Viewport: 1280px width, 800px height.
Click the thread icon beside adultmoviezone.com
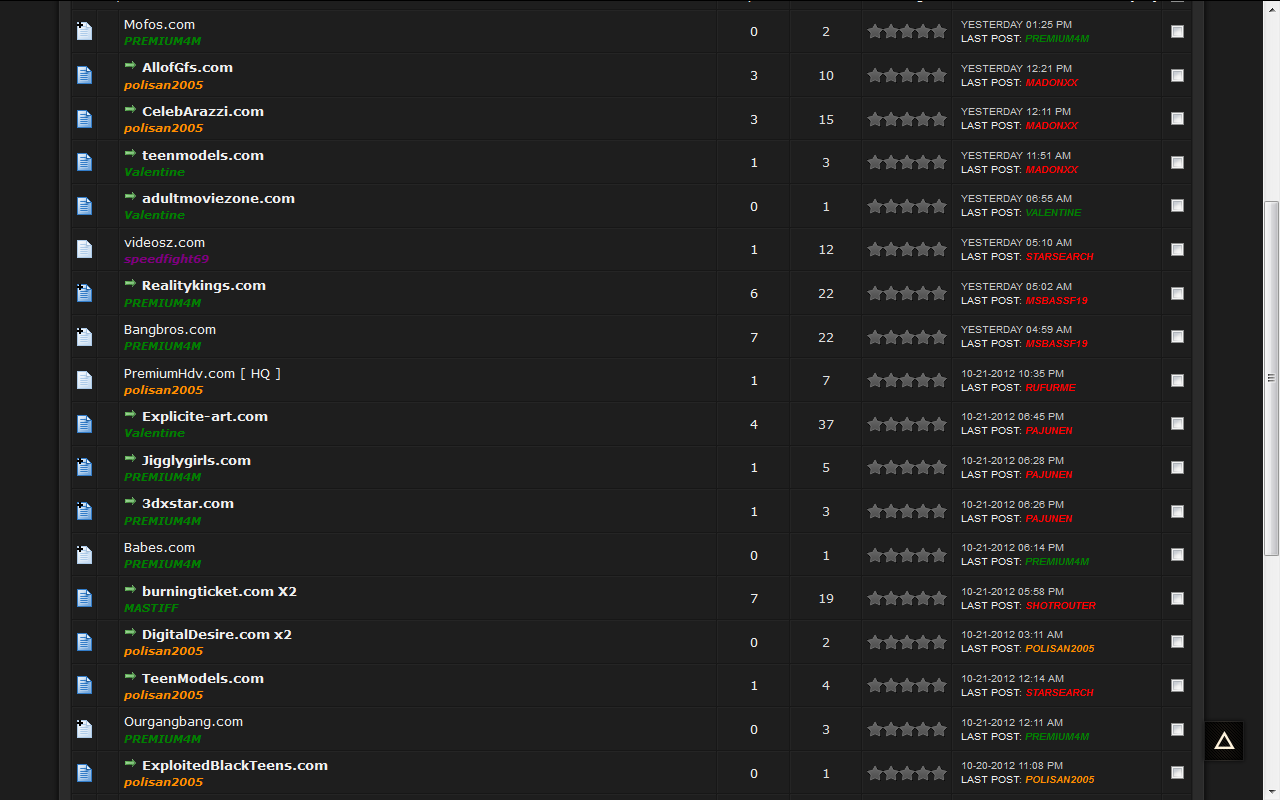[x=84, y=206]
